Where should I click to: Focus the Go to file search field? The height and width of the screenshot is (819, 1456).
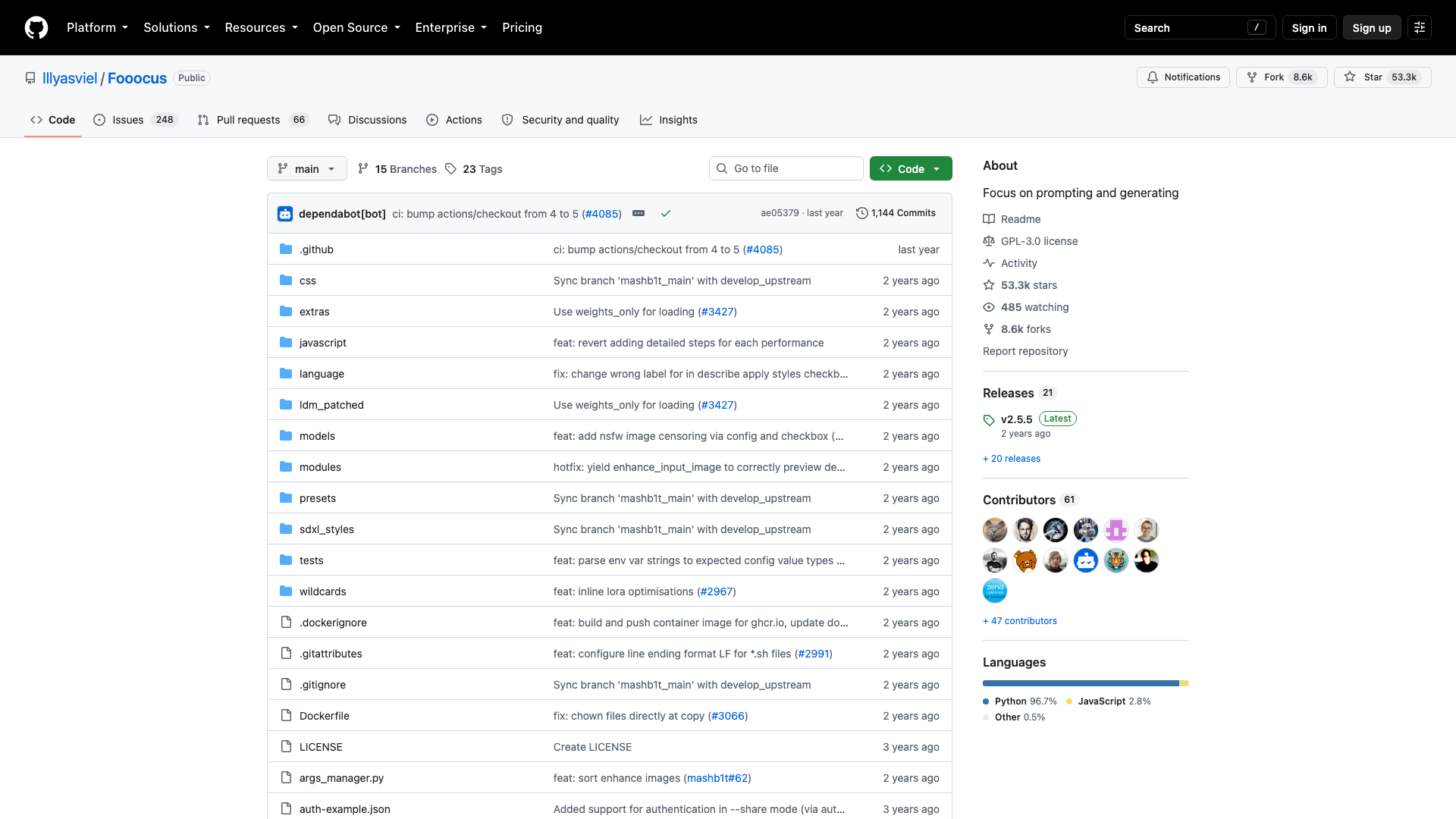[x=786, y=168]
